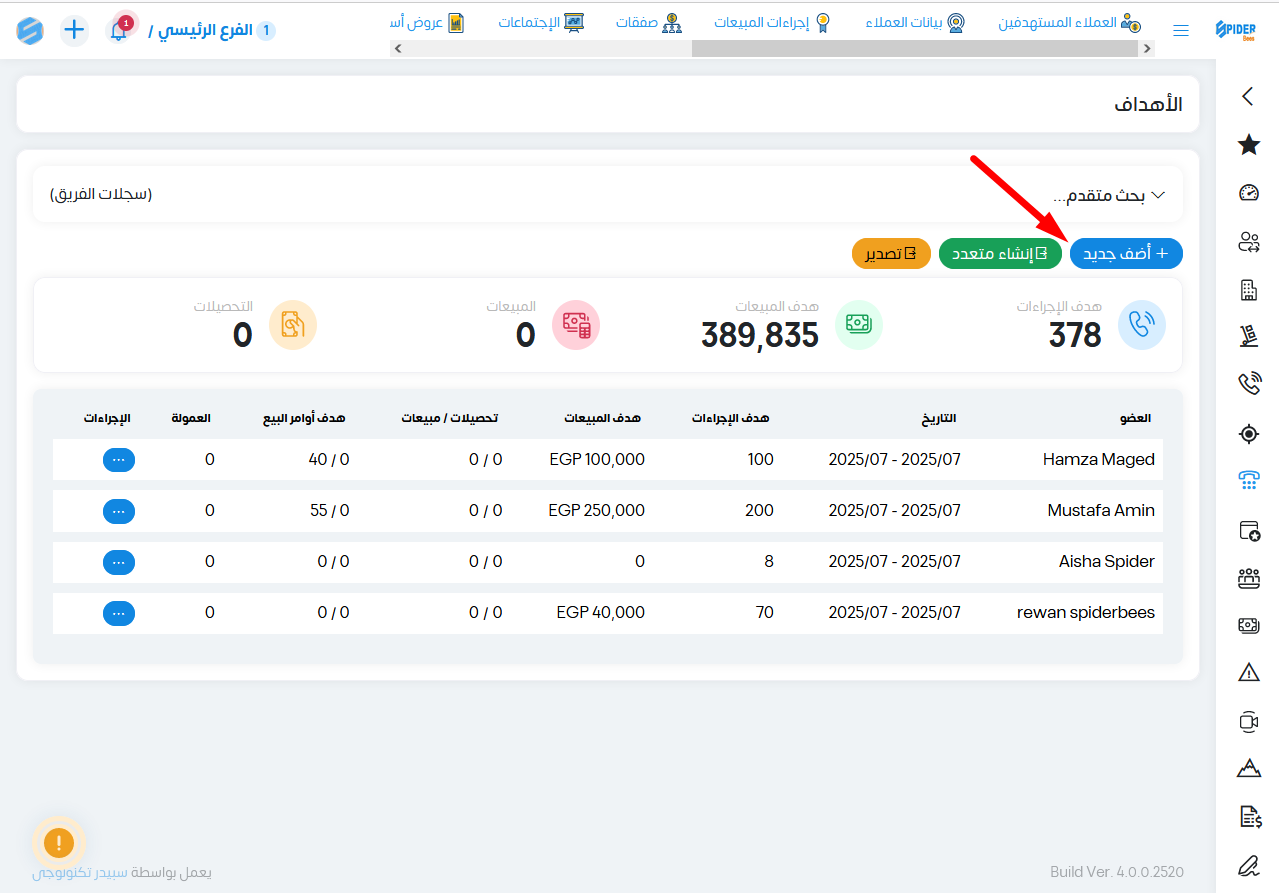Image resolution: width=1279 pixels, height=893 pixels.
Task: Click the orange exclamation help bubble
Action: 59,843
